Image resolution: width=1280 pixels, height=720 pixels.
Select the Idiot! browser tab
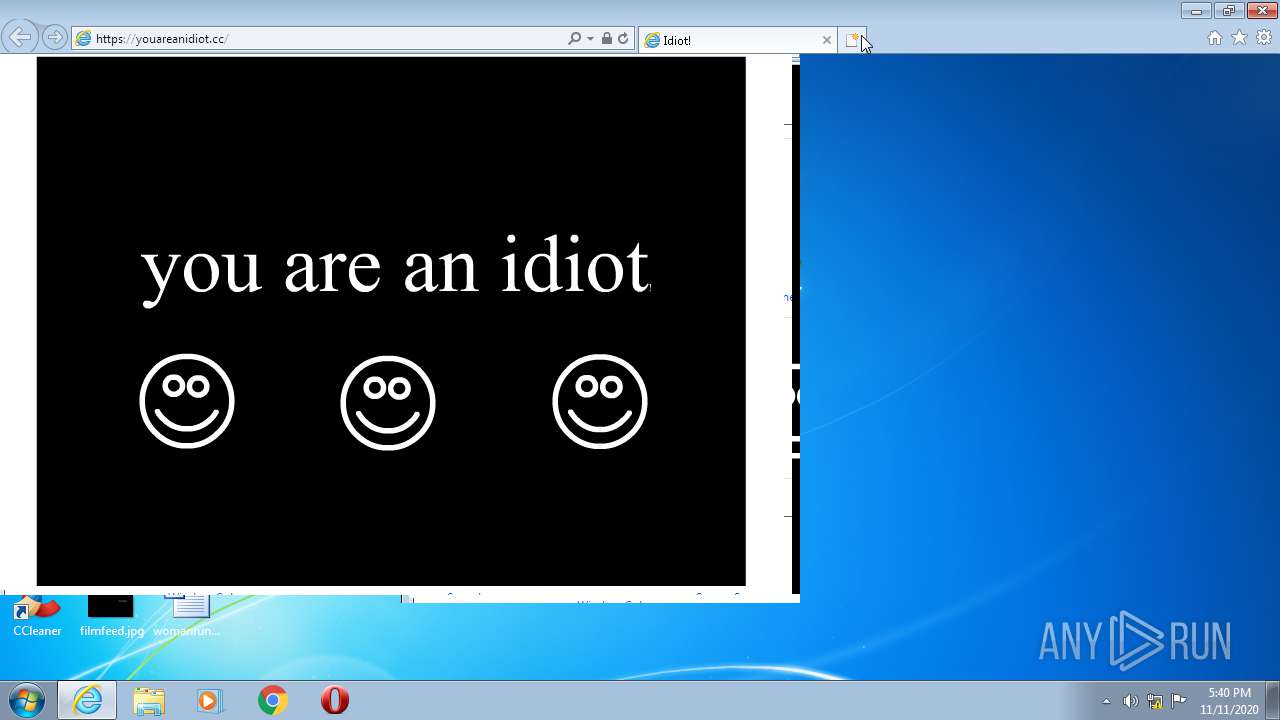pos(738,40)
